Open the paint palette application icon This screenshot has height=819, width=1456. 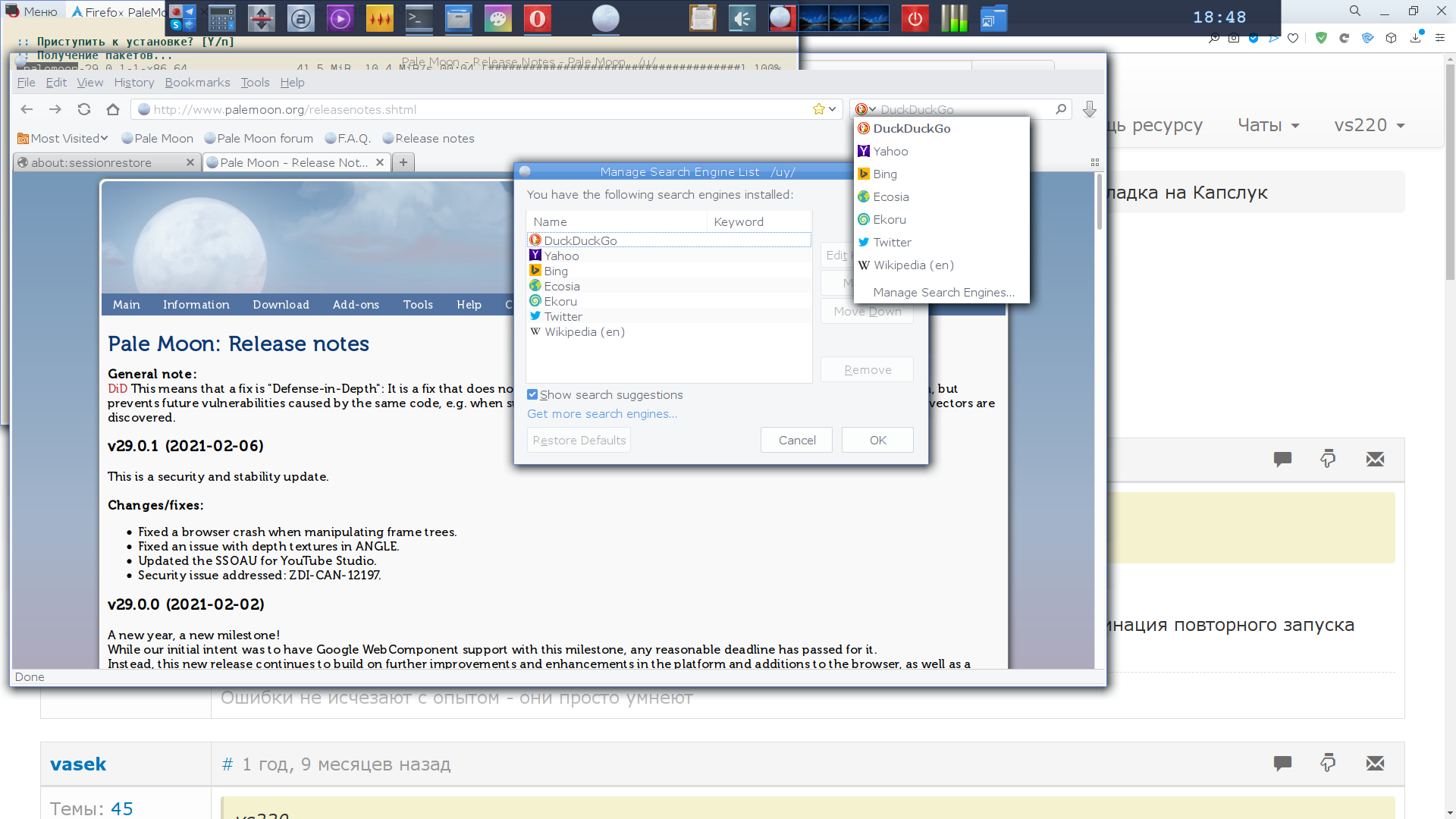coord(498,18)
